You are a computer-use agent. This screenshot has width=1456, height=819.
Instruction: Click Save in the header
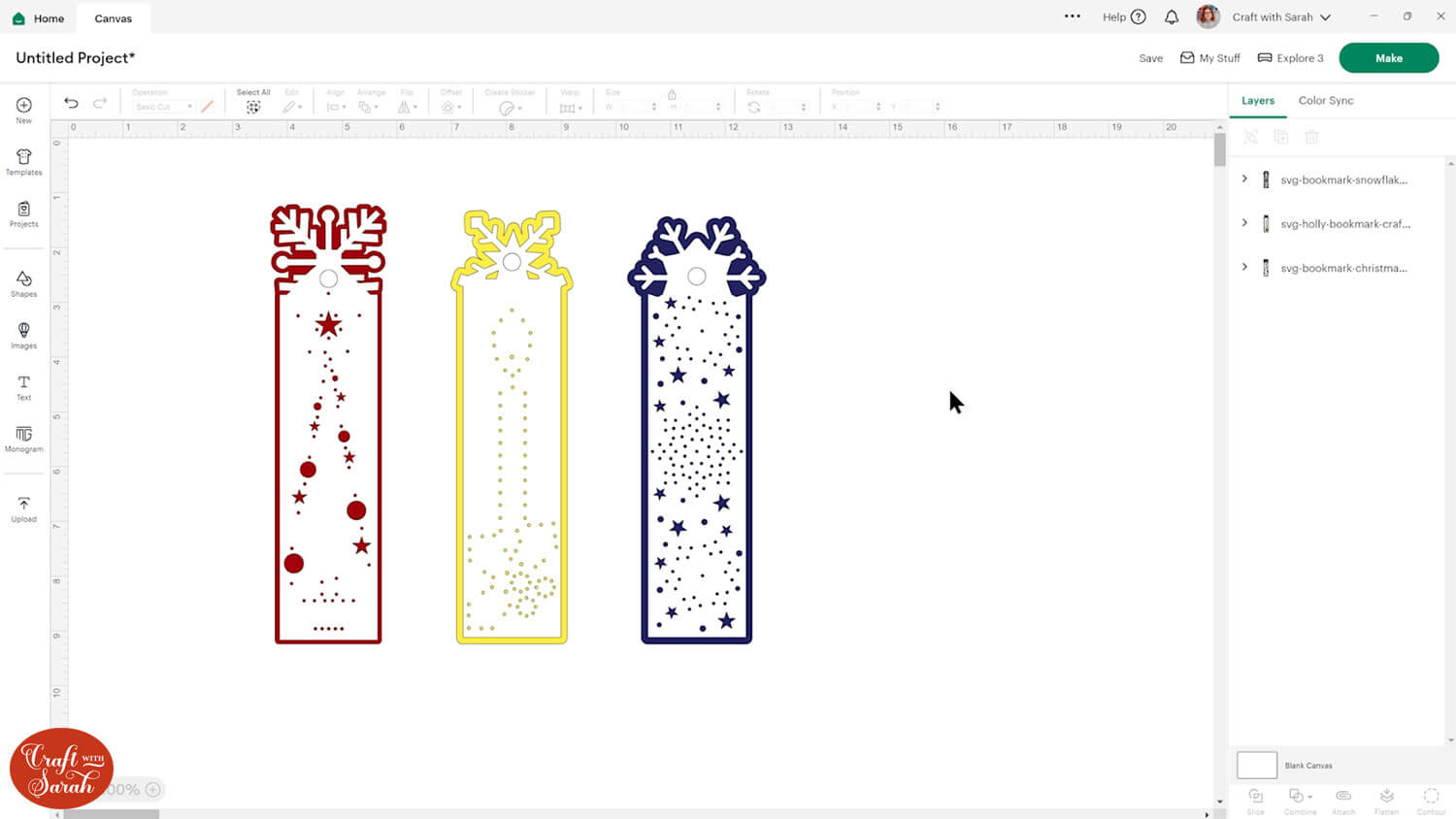1150,58
